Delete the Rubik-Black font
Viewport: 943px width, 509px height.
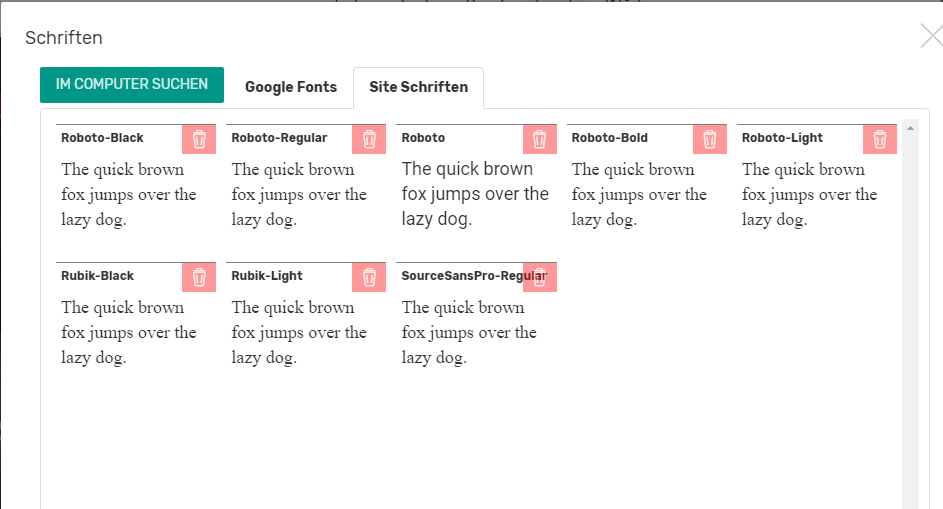tap(199, 277)
